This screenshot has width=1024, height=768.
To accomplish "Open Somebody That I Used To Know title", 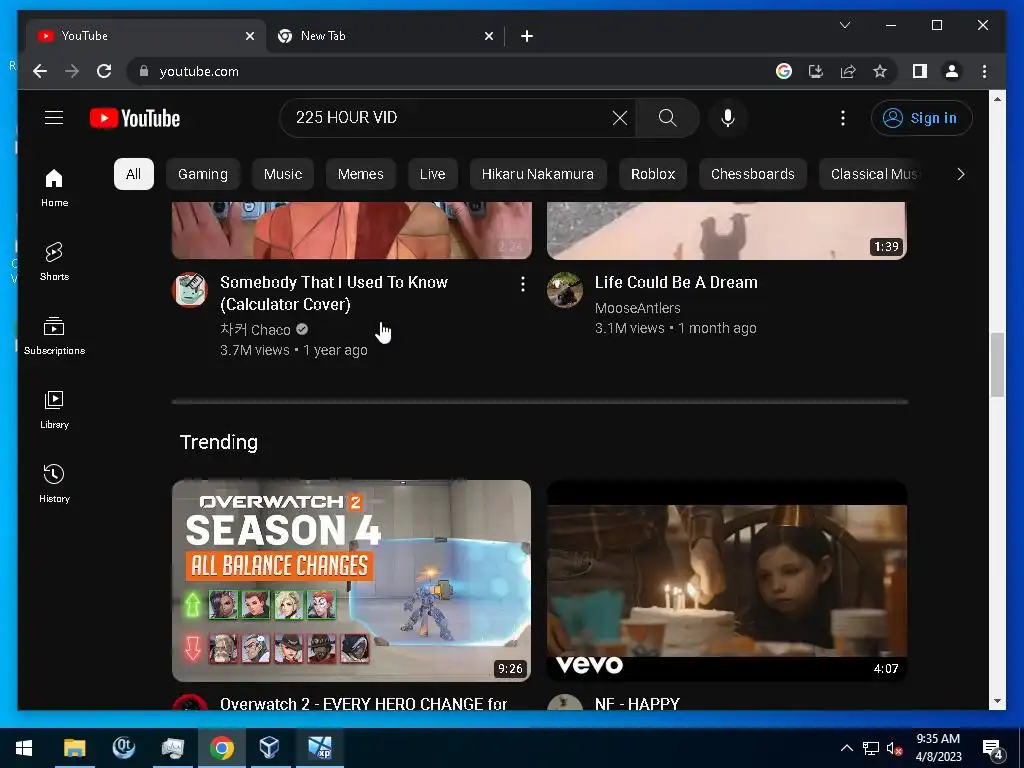I will point(334,293).
